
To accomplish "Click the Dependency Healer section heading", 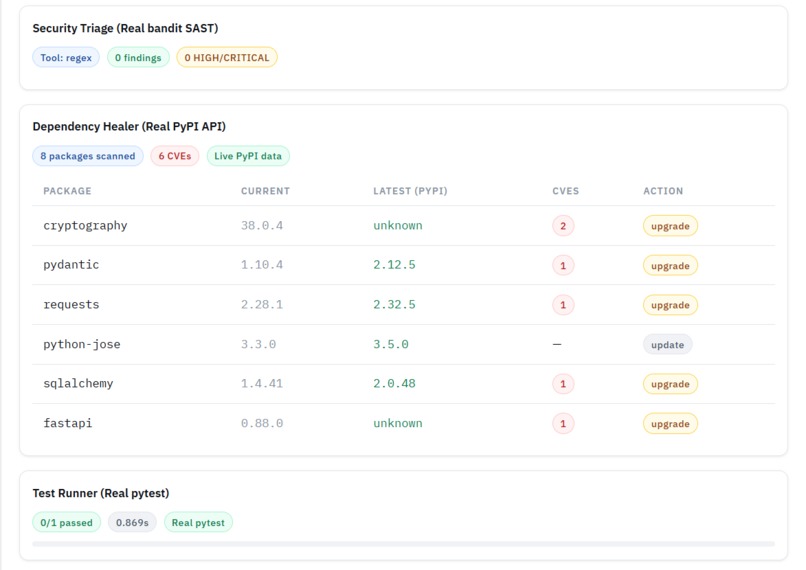I will click(x=129, y=126).
